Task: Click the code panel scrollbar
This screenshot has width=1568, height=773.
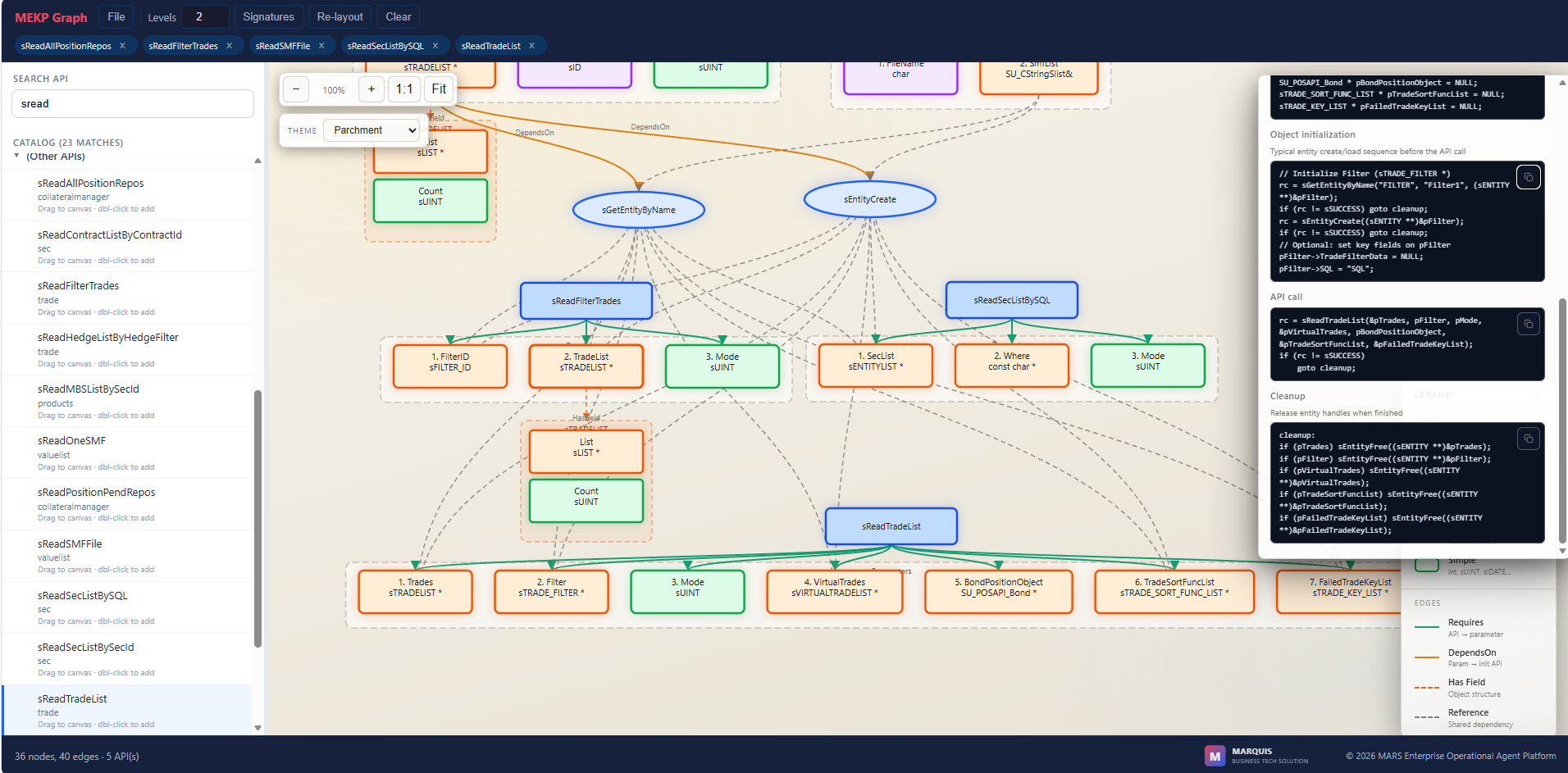Action: [x=1562, y=421]
